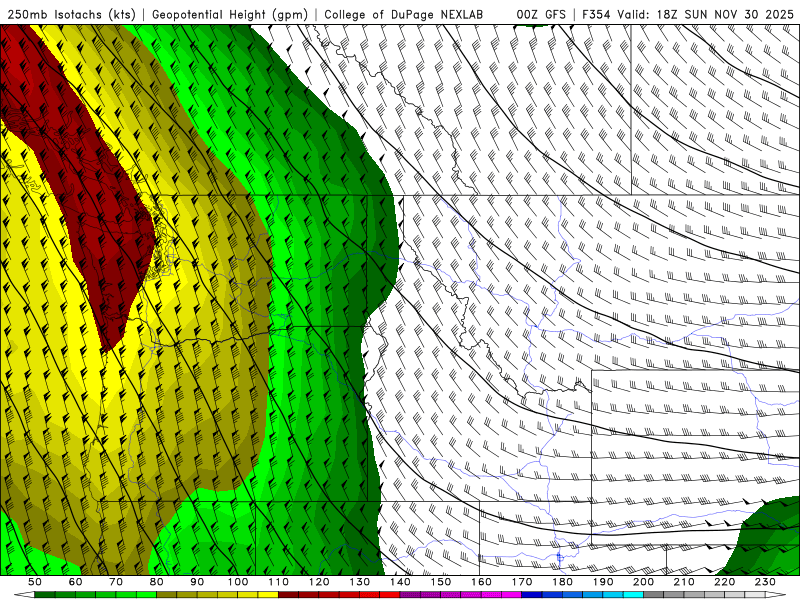Viewport: 800px width, 600px height.
Task: Click the '110' color bar label
Action: [x=279, y=582]
